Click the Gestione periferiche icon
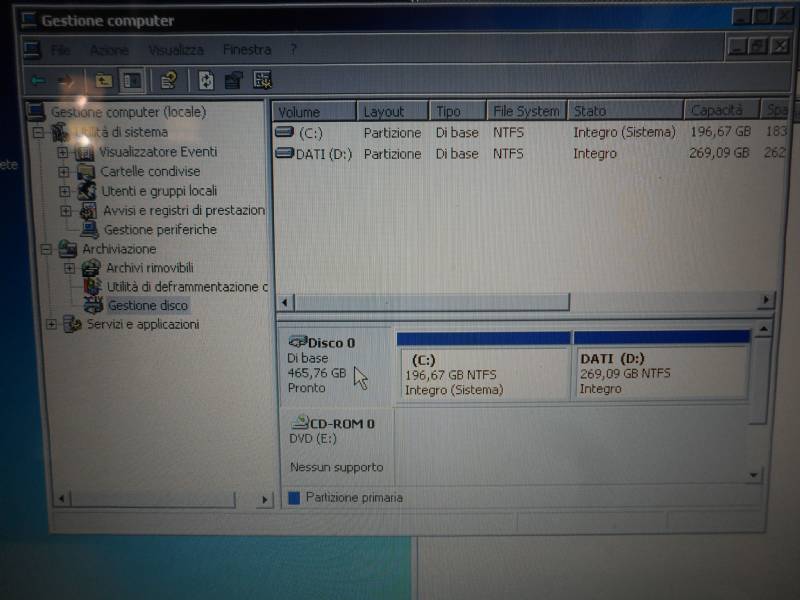 90,230
